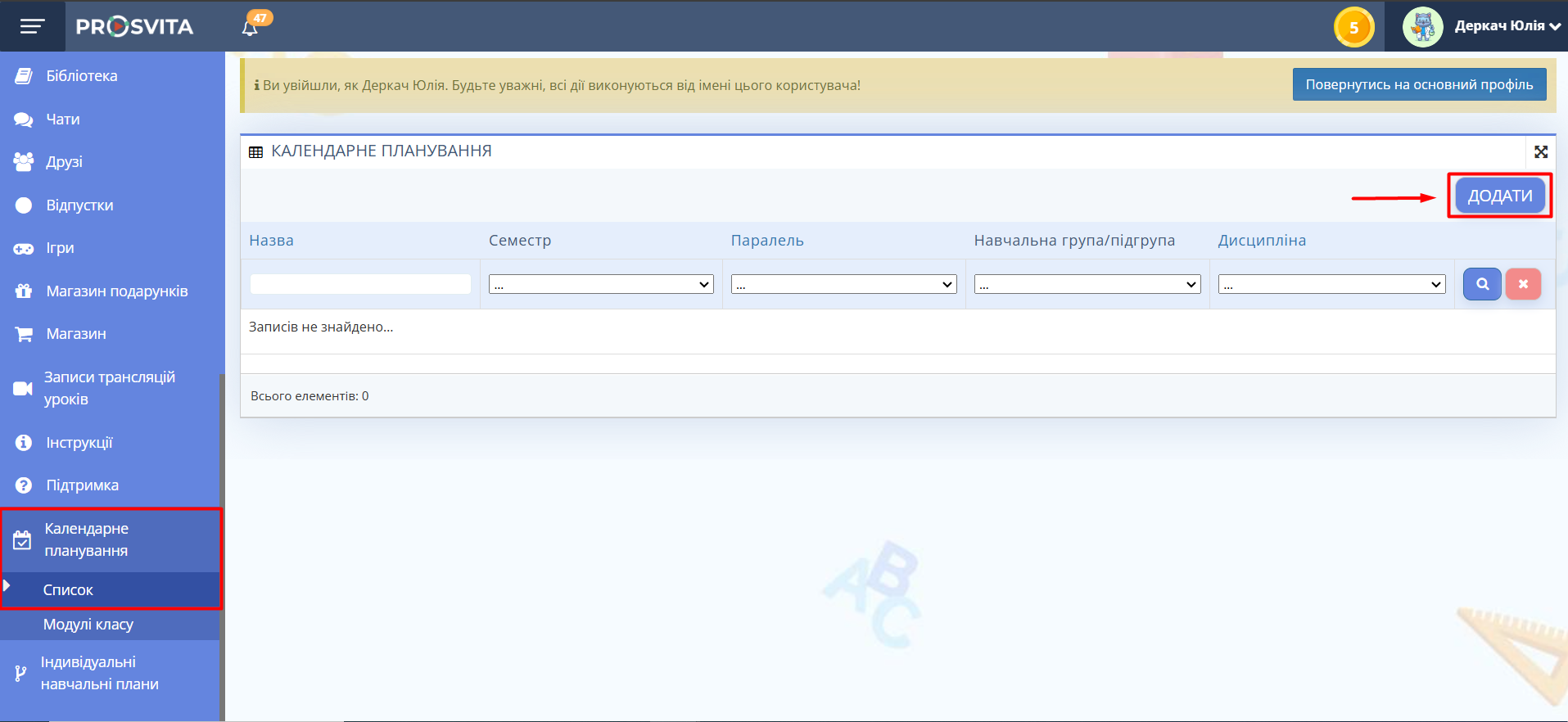Expand the Семестр filter dropdown
Image resolution: width=1568 pixels, height=722 pixels.
pos(601,285)
